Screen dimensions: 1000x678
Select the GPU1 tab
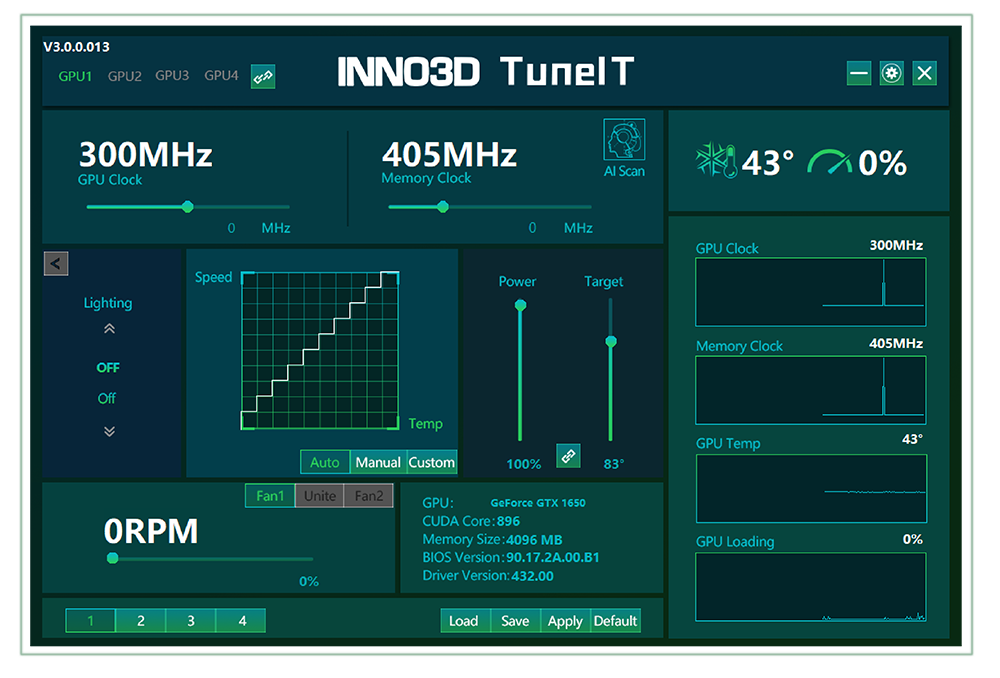pos(75,77)
